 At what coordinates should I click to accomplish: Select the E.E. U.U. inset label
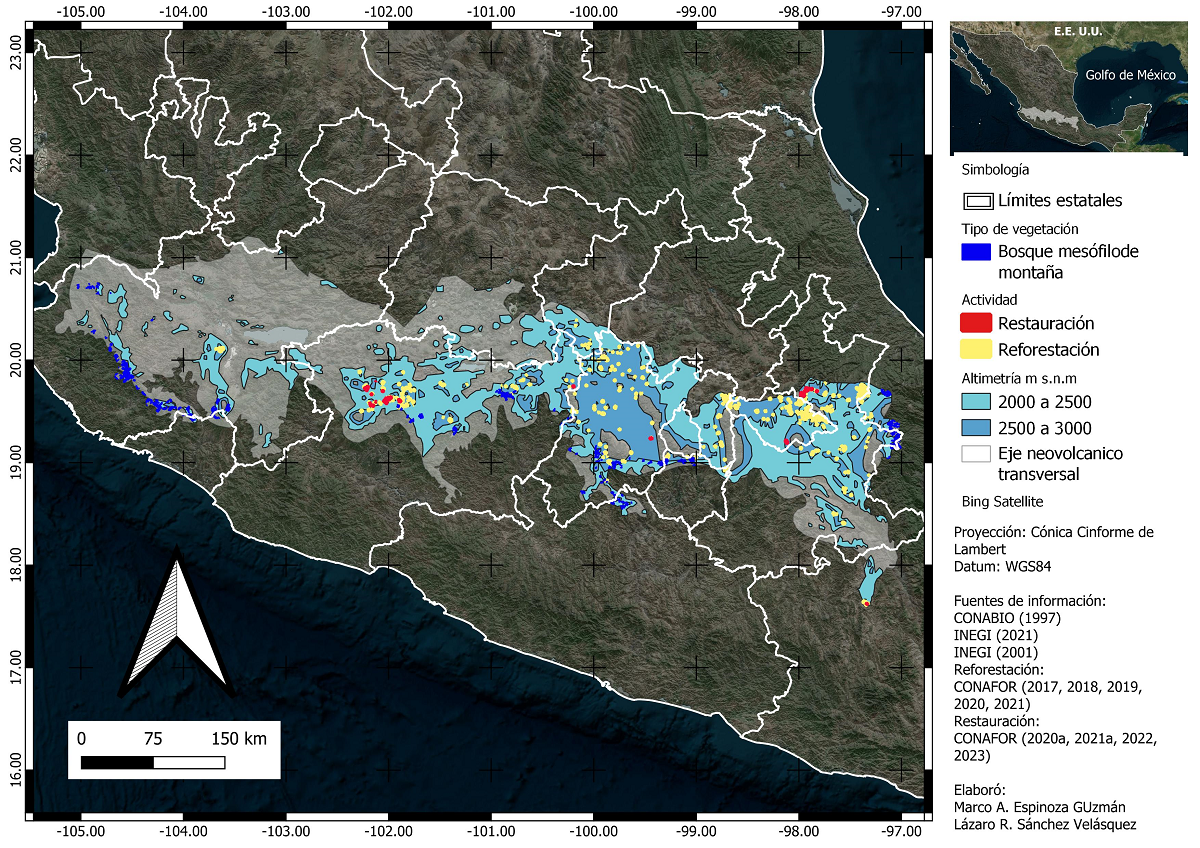(x=1077, y=32)
